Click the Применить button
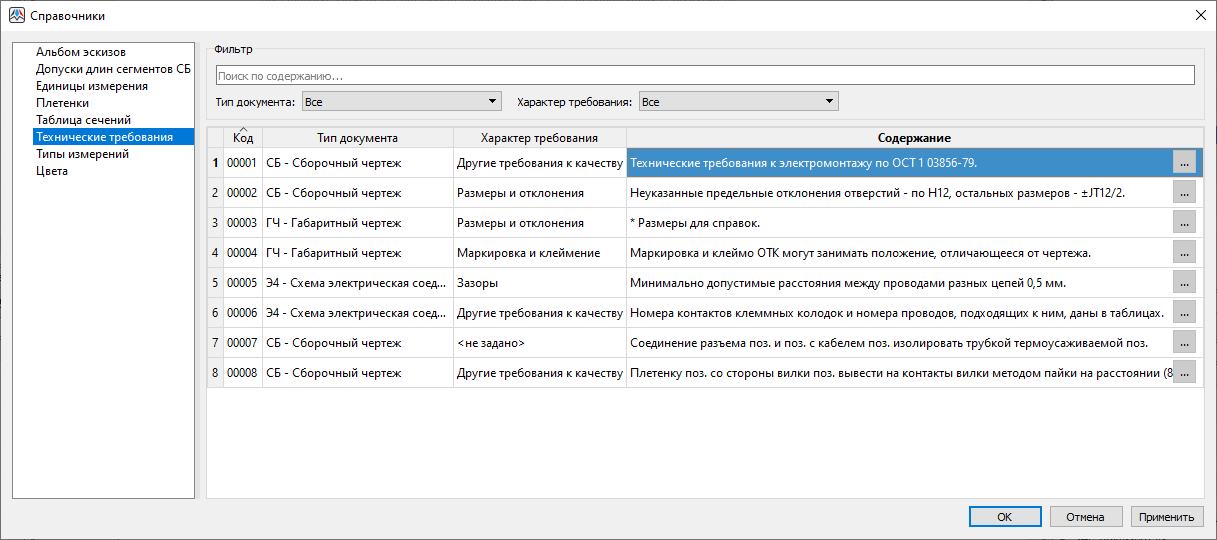 1167,516
